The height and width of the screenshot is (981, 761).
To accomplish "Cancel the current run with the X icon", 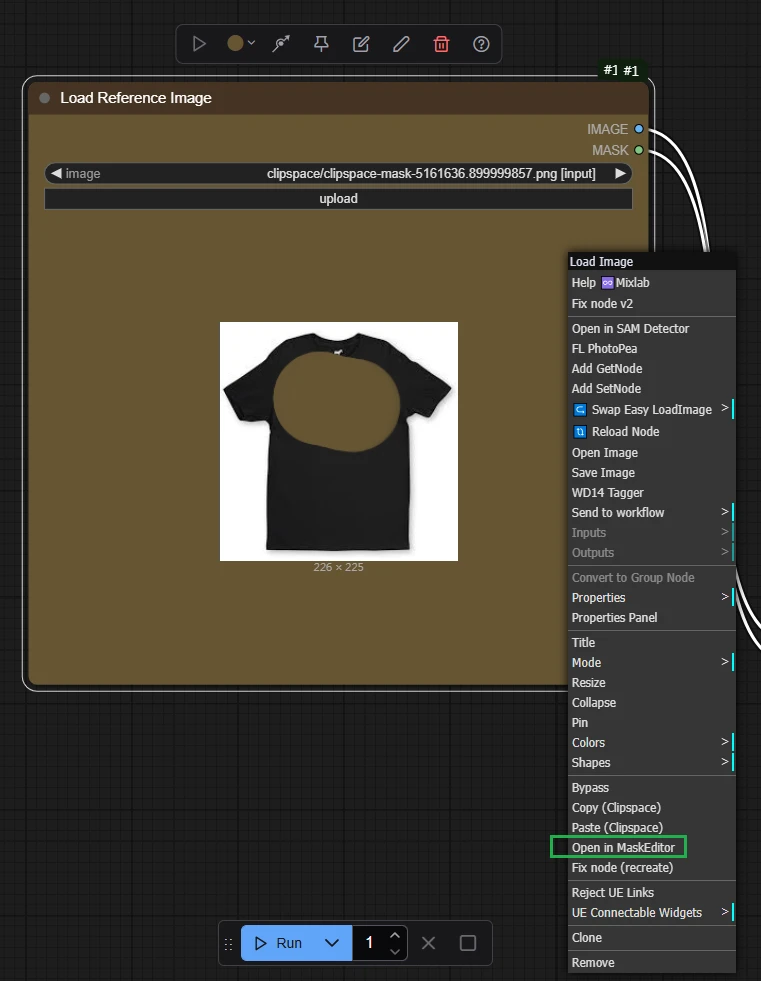I will point(428,943).
